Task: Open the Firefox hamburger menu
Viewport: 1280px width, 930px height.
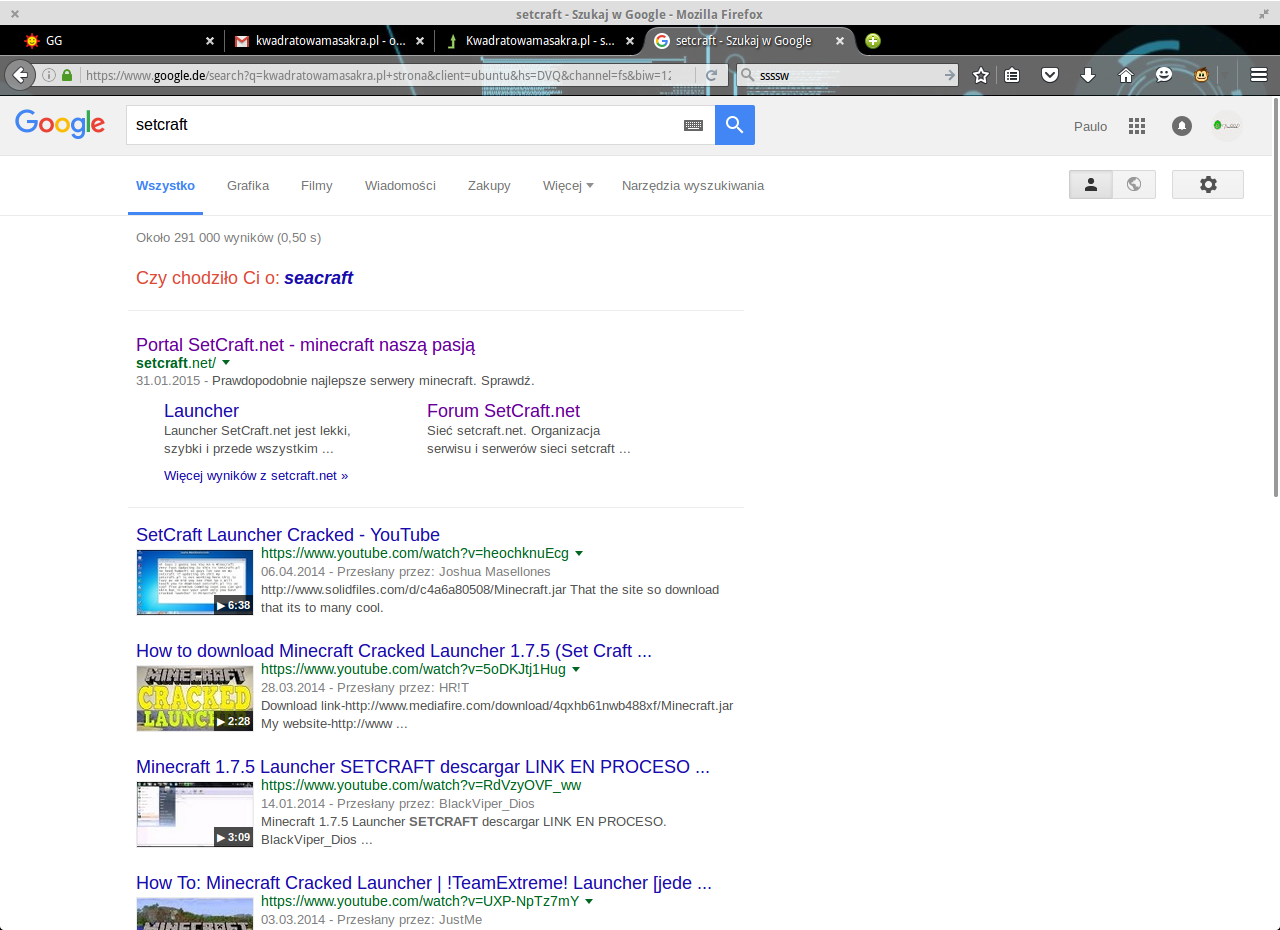Action: 1259,75
